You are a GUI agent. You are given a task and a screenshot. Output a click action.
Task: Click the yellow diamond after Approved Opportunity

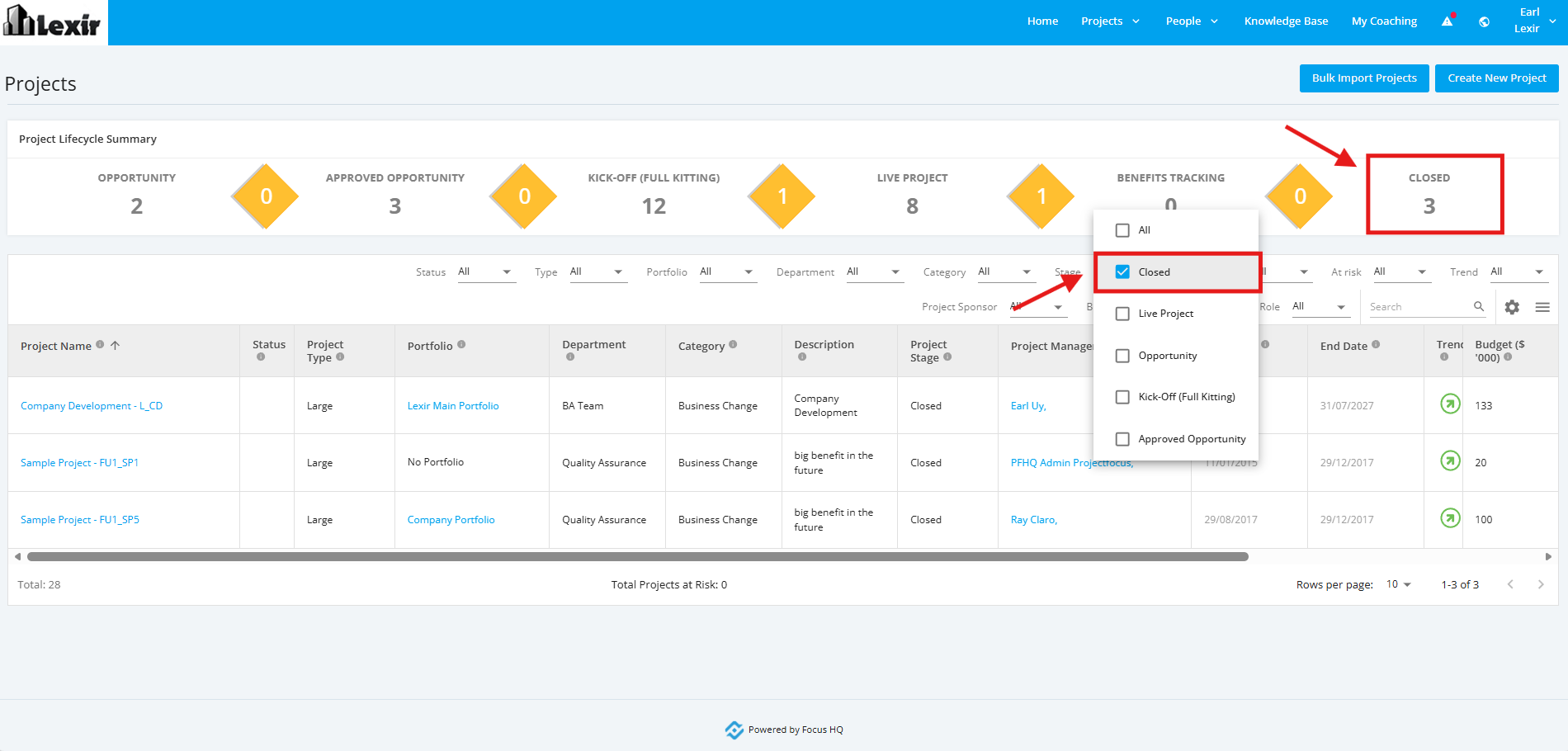[524, 196]
